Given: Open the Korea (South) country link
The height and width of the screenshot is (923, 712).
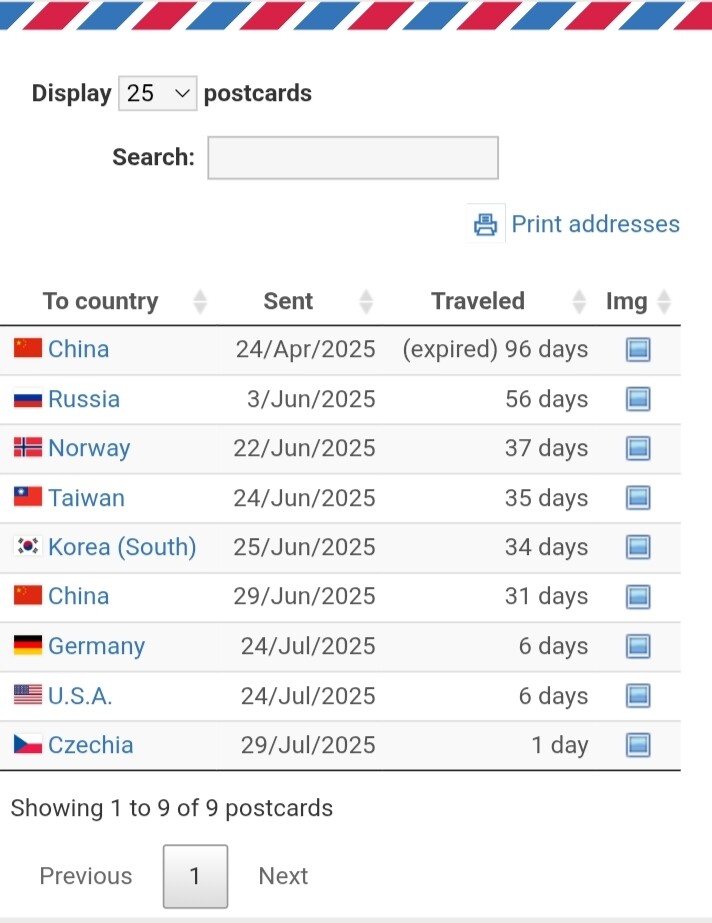Looking at the screenshot, I should (x=122, y=547).
